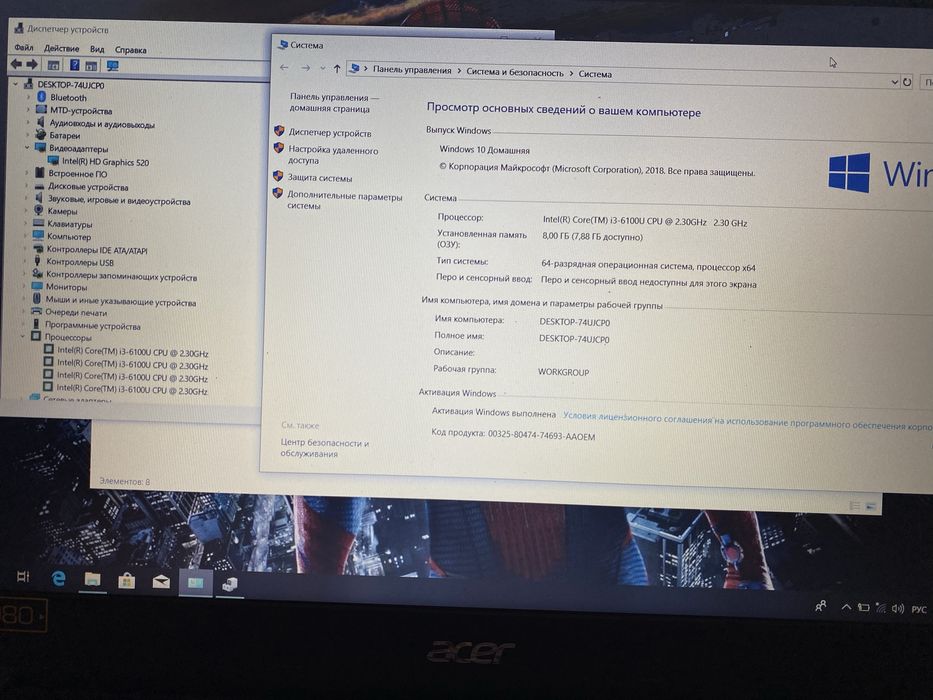The width and height of the screenshot is (933, 700).
Task: Open Task View on the taskbar
Action: click(x=23, y=576)
